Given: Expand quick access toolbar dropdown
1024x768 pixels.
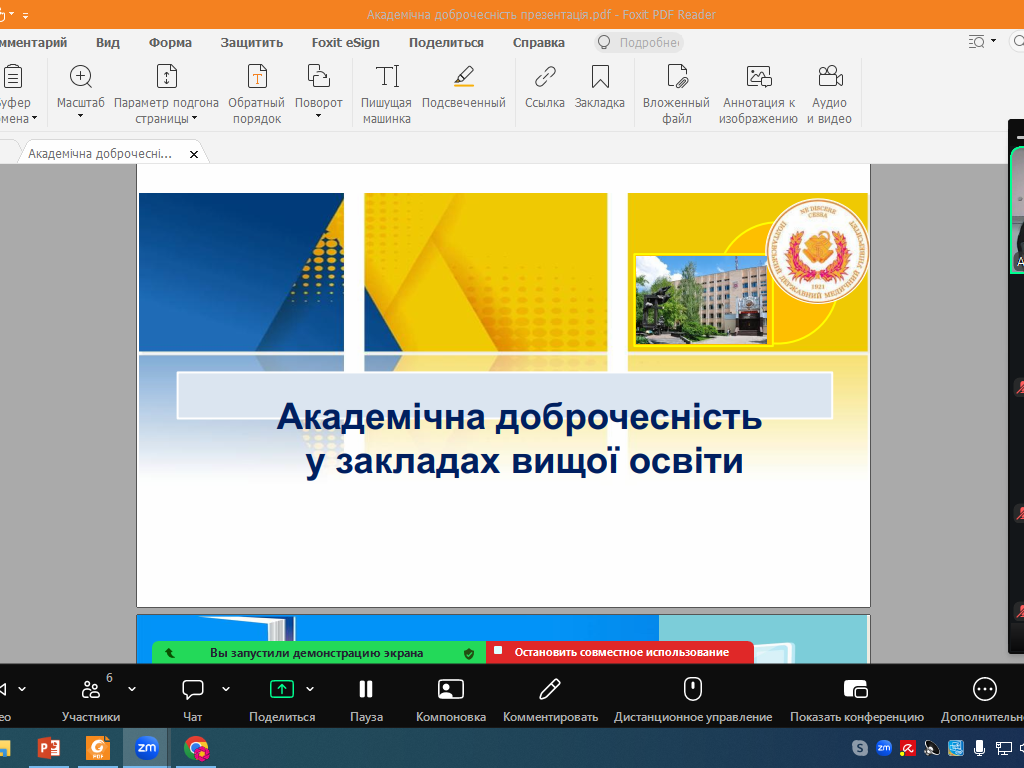Looking at the screenshot, I should pyautogui.click(x=25, y=15).
